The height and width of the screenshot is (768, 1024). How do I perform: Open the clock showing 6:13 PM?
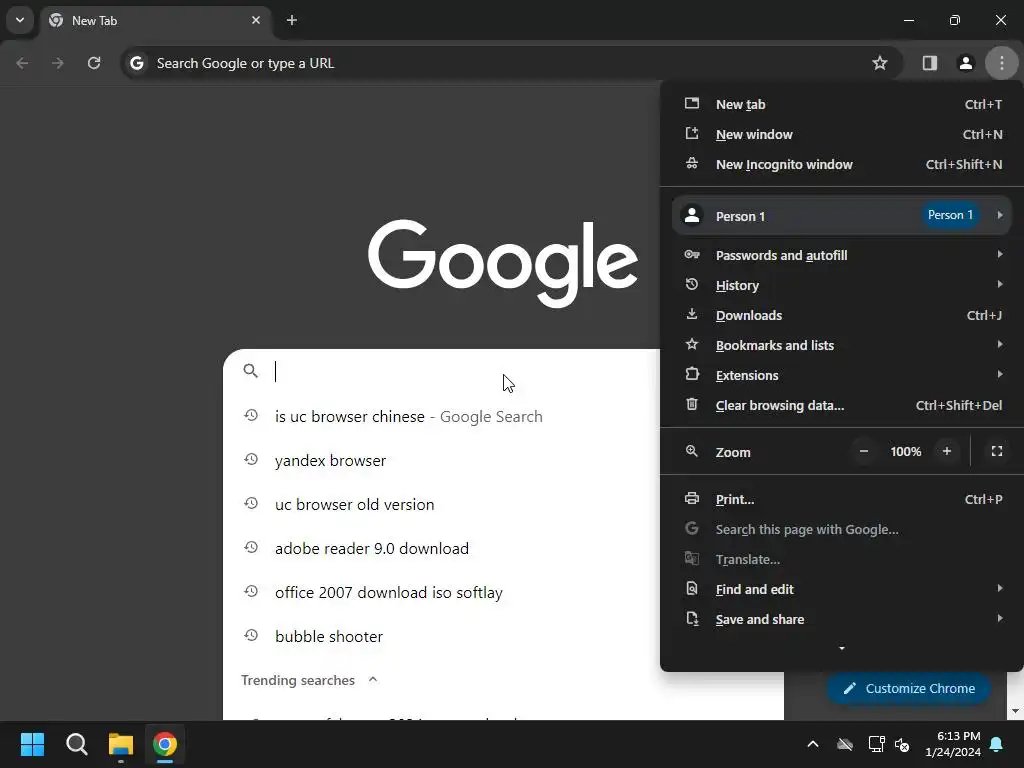tap(953, 744)
